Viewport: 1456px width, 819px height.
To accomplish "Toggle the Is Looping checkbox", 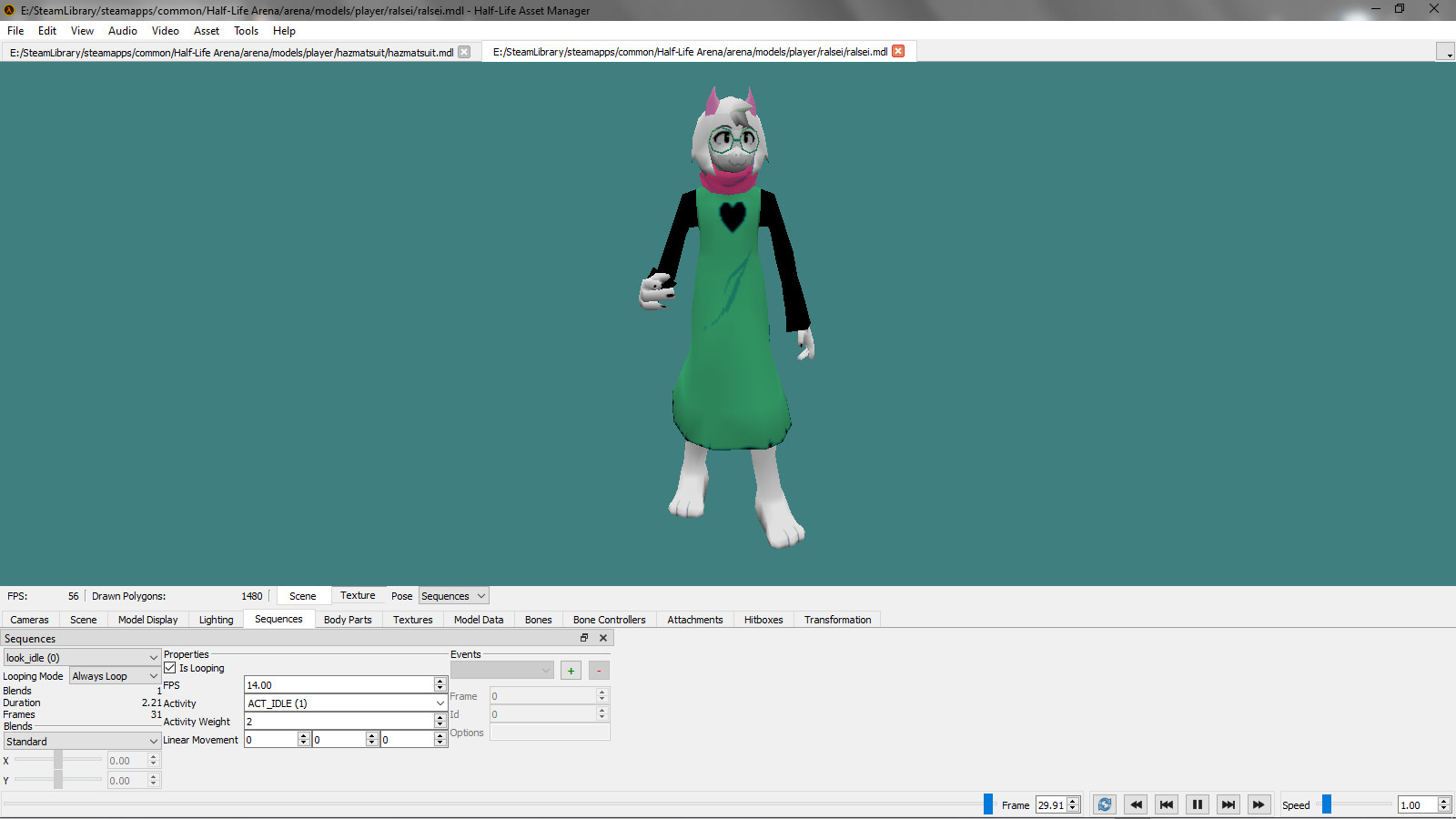I will (170, 668).
